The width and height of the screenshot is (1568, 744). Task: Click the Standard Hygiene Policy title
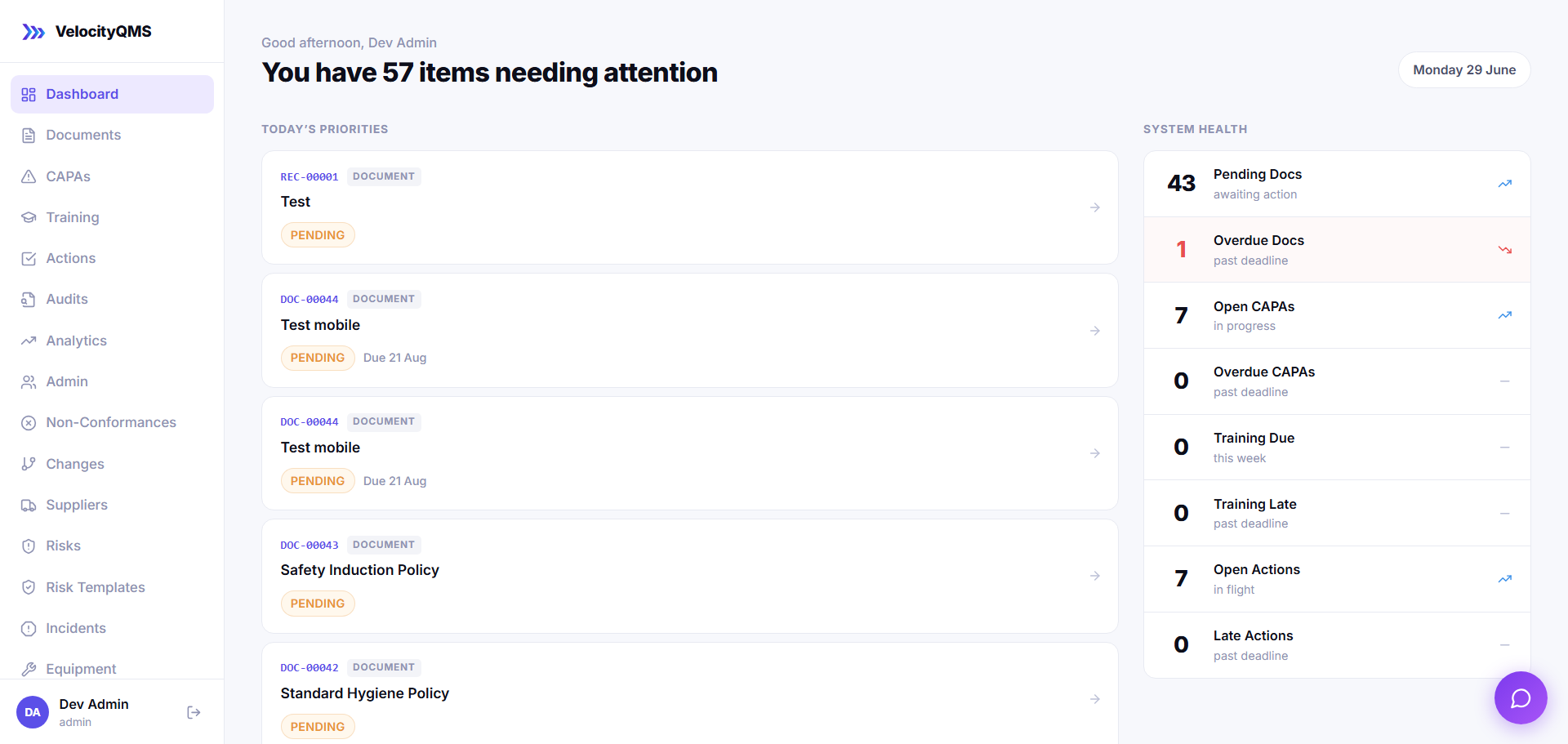tap(365, 693)
